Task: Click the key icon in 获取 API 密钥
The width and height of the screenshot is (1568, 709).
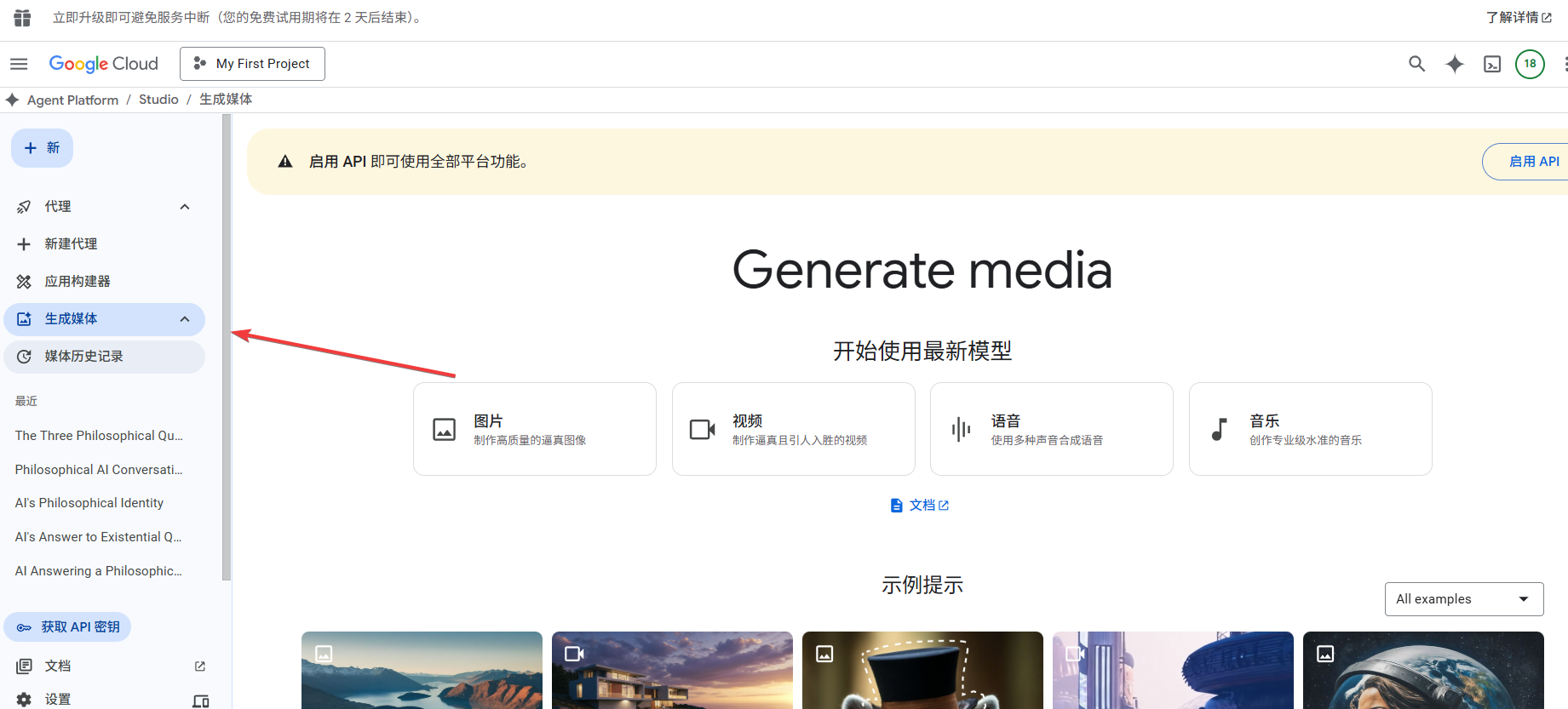Action: (24, 627)
